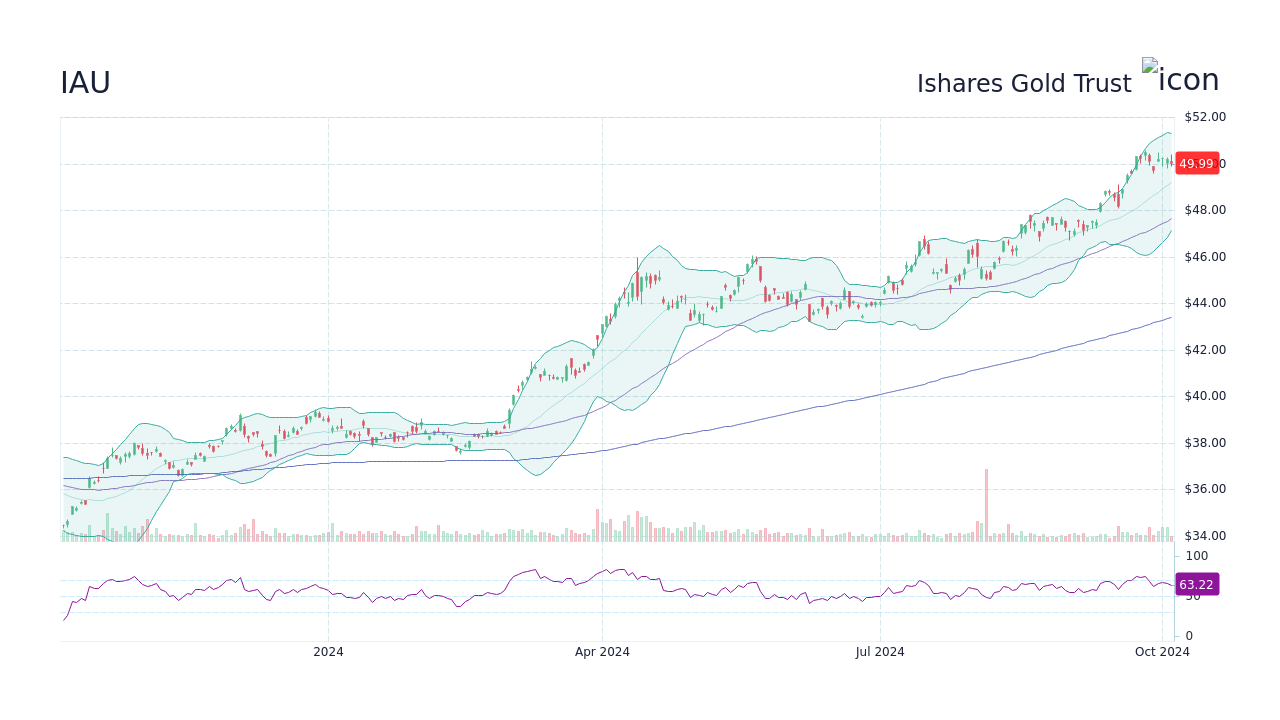Screen dimensions: 1280x720
Task: Click the purple 63.22 RSI value label
Action: (1197, 585)
